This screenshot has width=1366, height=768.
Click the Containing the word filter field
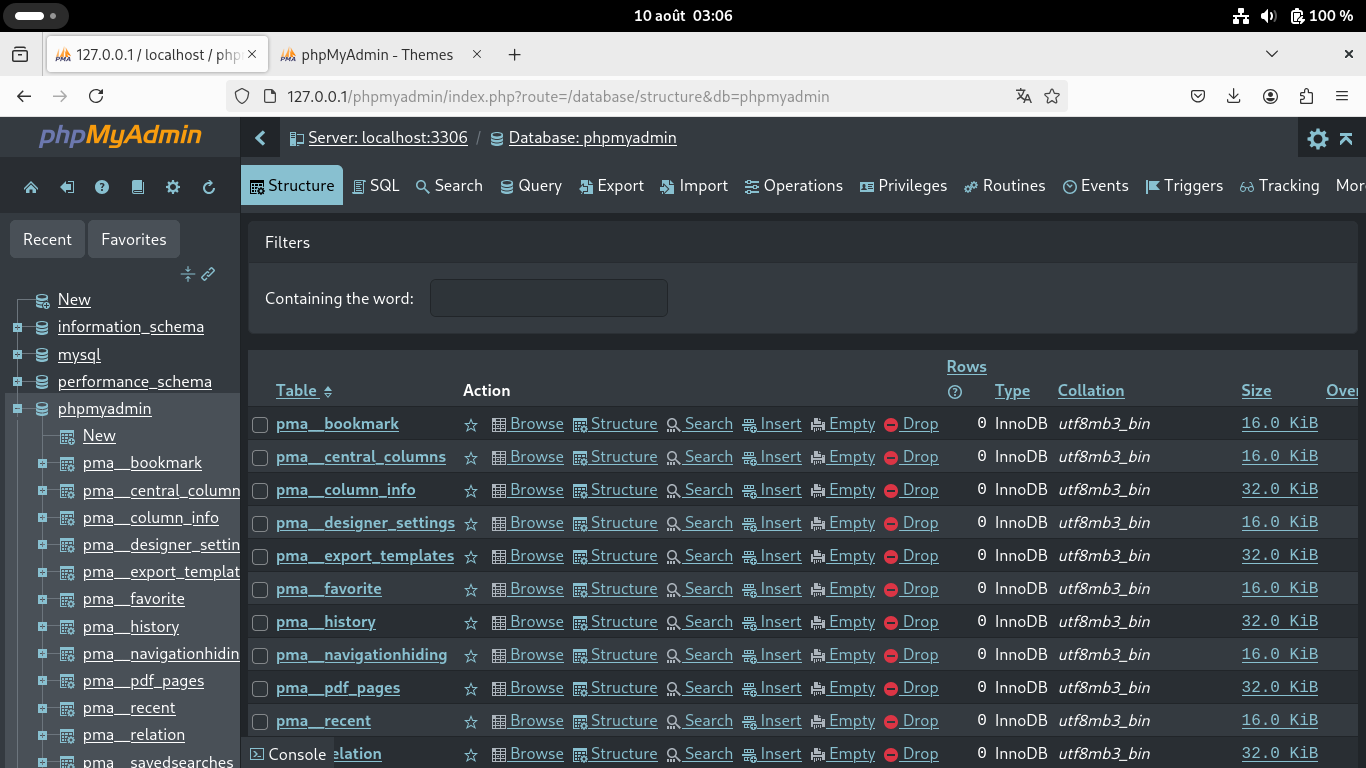click(549, 298)
